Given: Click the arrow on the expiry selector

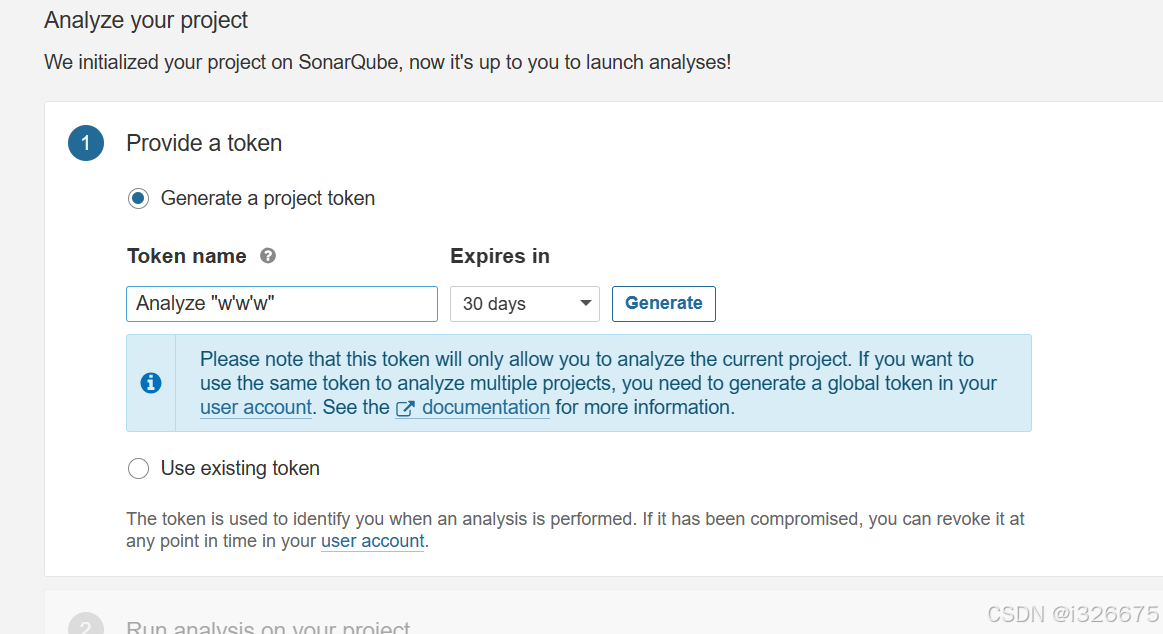Looking at the screenshot, I should tap(586, 304).
